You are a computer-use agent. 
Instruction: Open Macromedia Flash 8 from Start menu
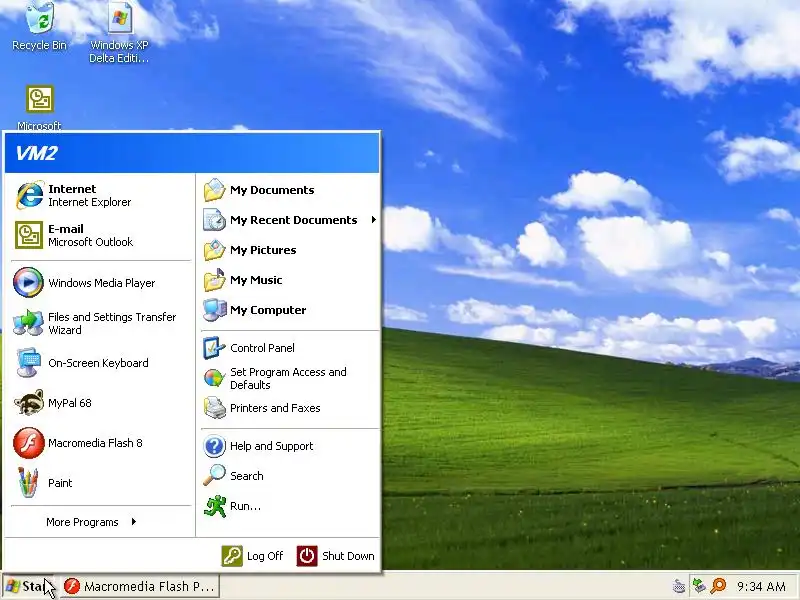click(100, 443)
